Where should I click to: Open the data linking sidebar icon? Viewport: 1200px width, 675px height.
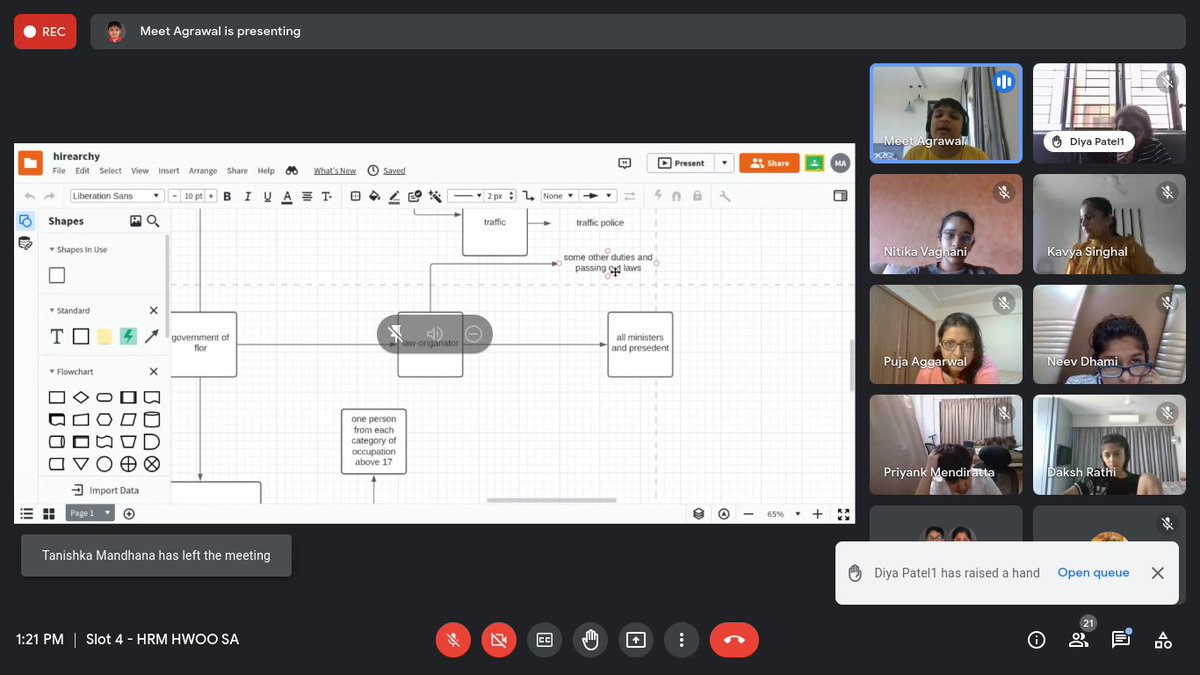pyautogui.click(x=26, y=244)
